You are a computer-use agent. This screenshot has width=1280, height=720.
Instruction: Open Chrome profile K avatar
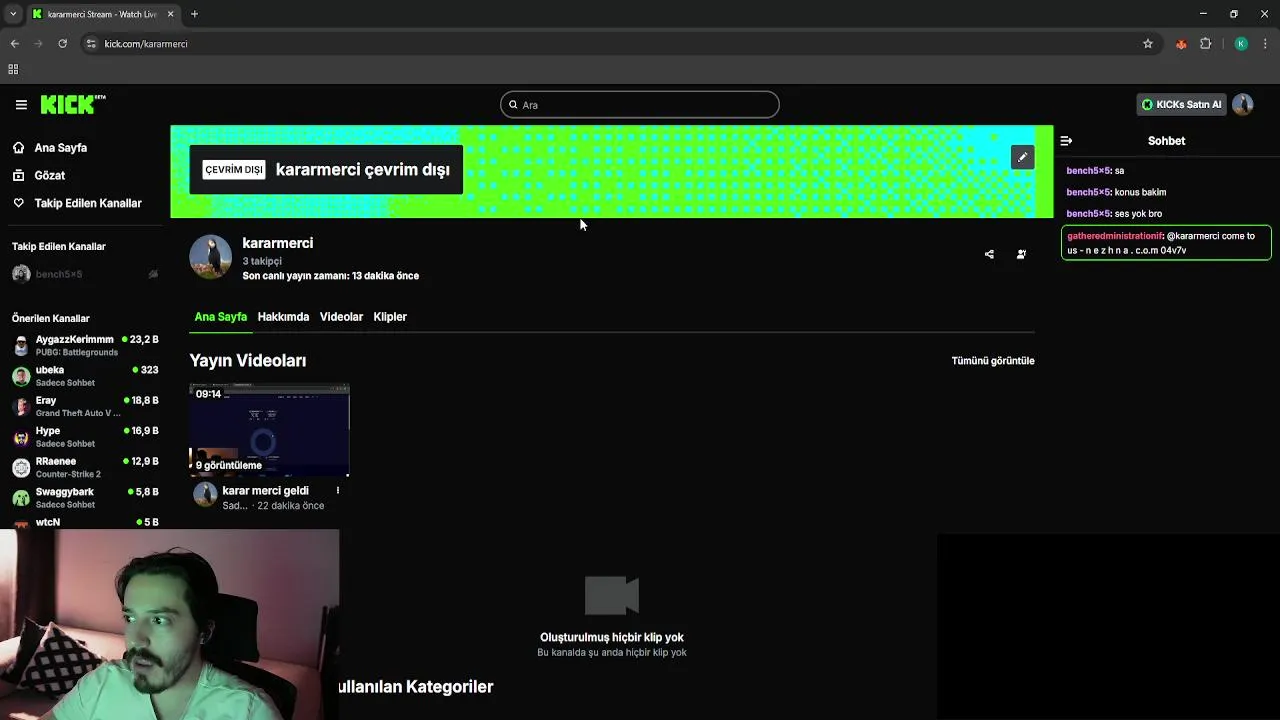click(x=1241, y=44)
